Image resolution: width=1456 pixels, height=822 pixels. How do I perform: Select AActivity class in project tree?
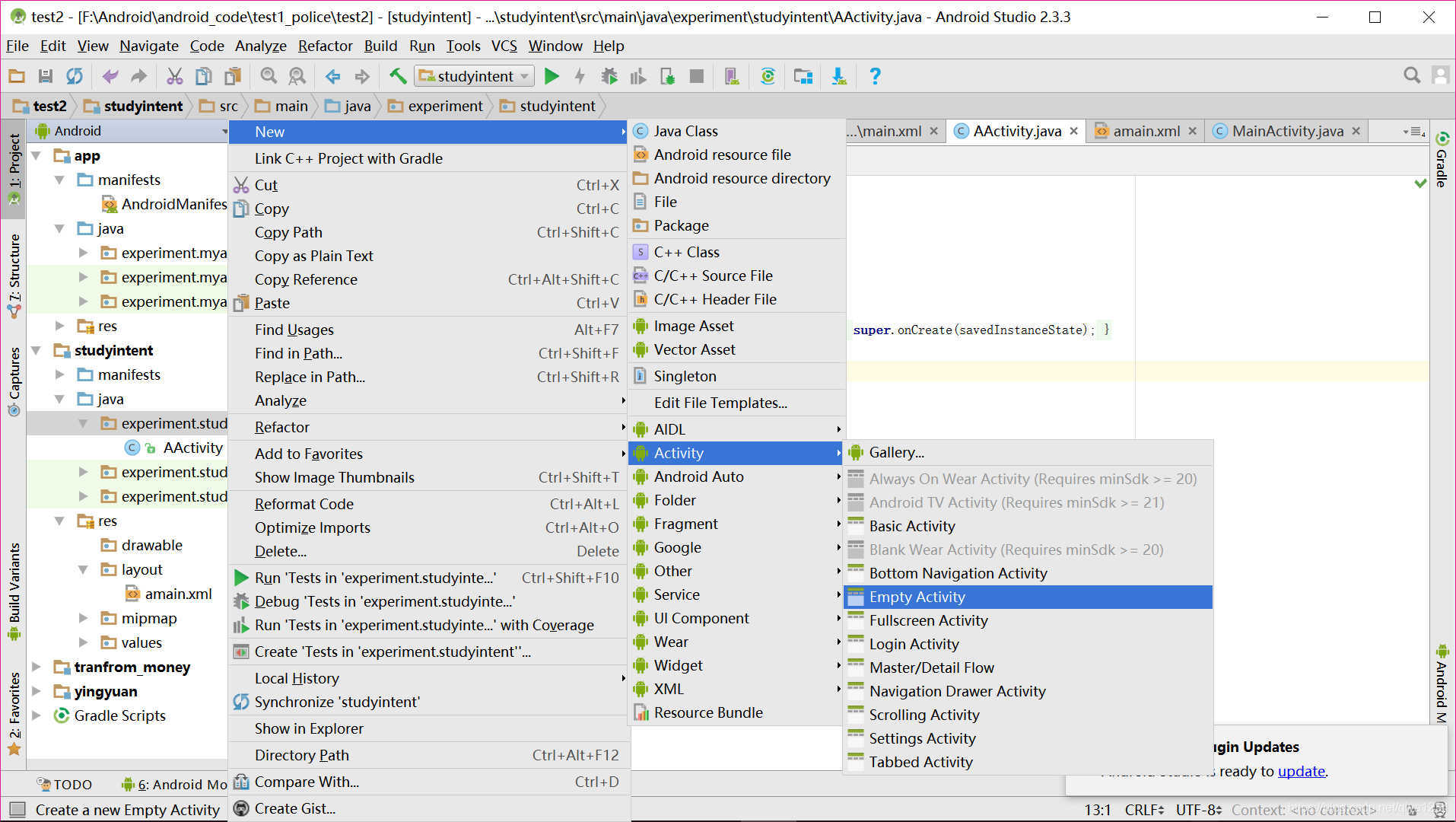tap(192, 448)
